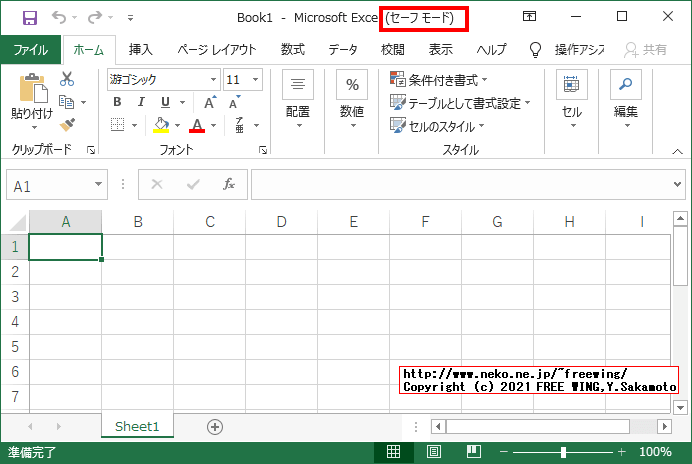Switch to the 数式 tab
This screenshot has width=692, height=464.
click(293, 49)
